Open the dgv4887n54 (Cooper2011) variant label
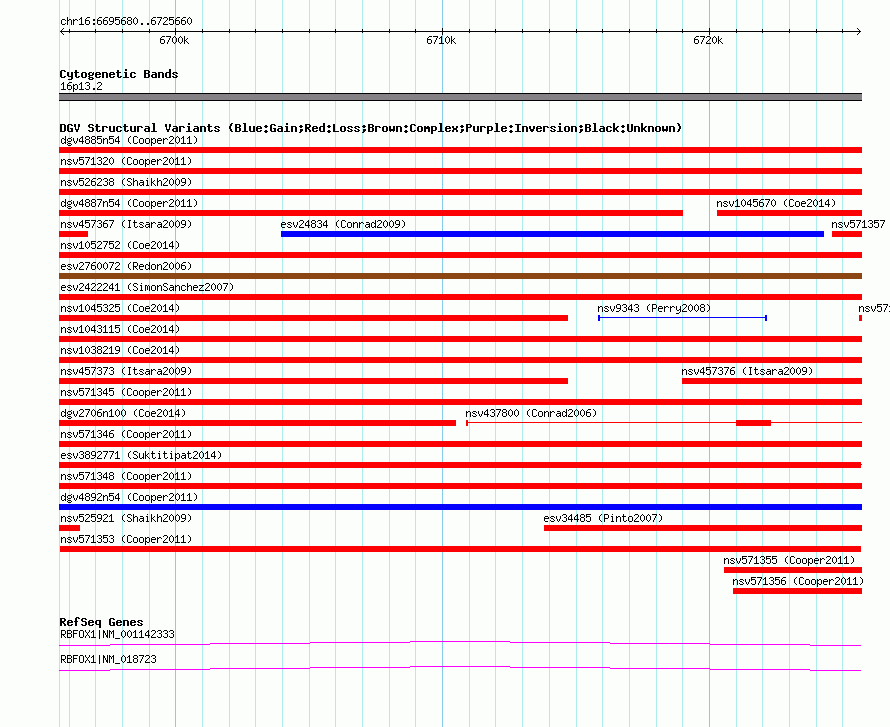The width and height of the screenshot is (890, 727). click(129, 203)
